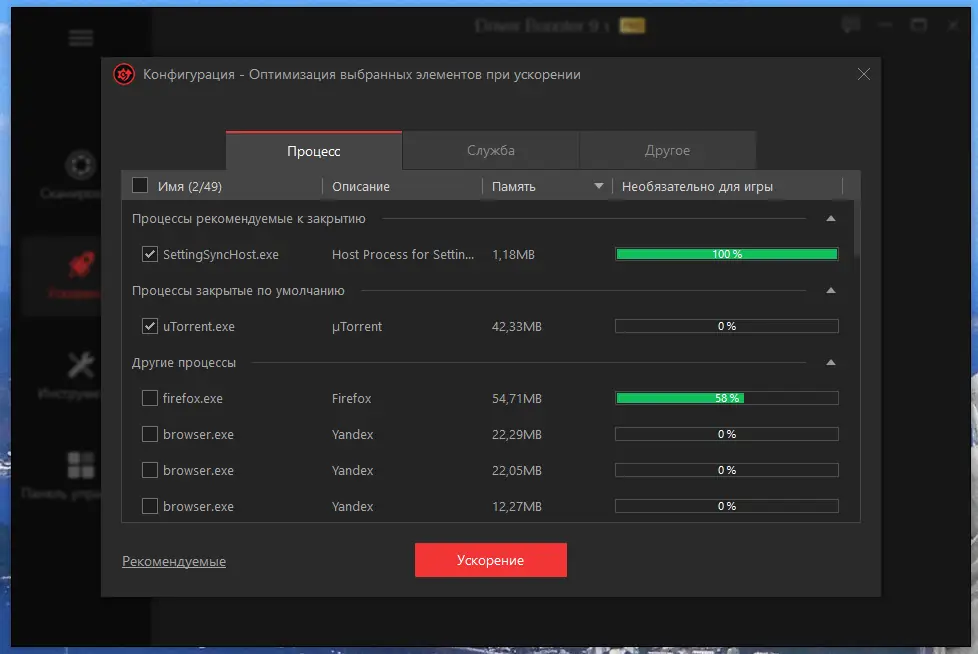This screenshot has width=978, height=654.
Task: Check the browser.exe 12,27MB checkbox
Action: tap(150, 506)
